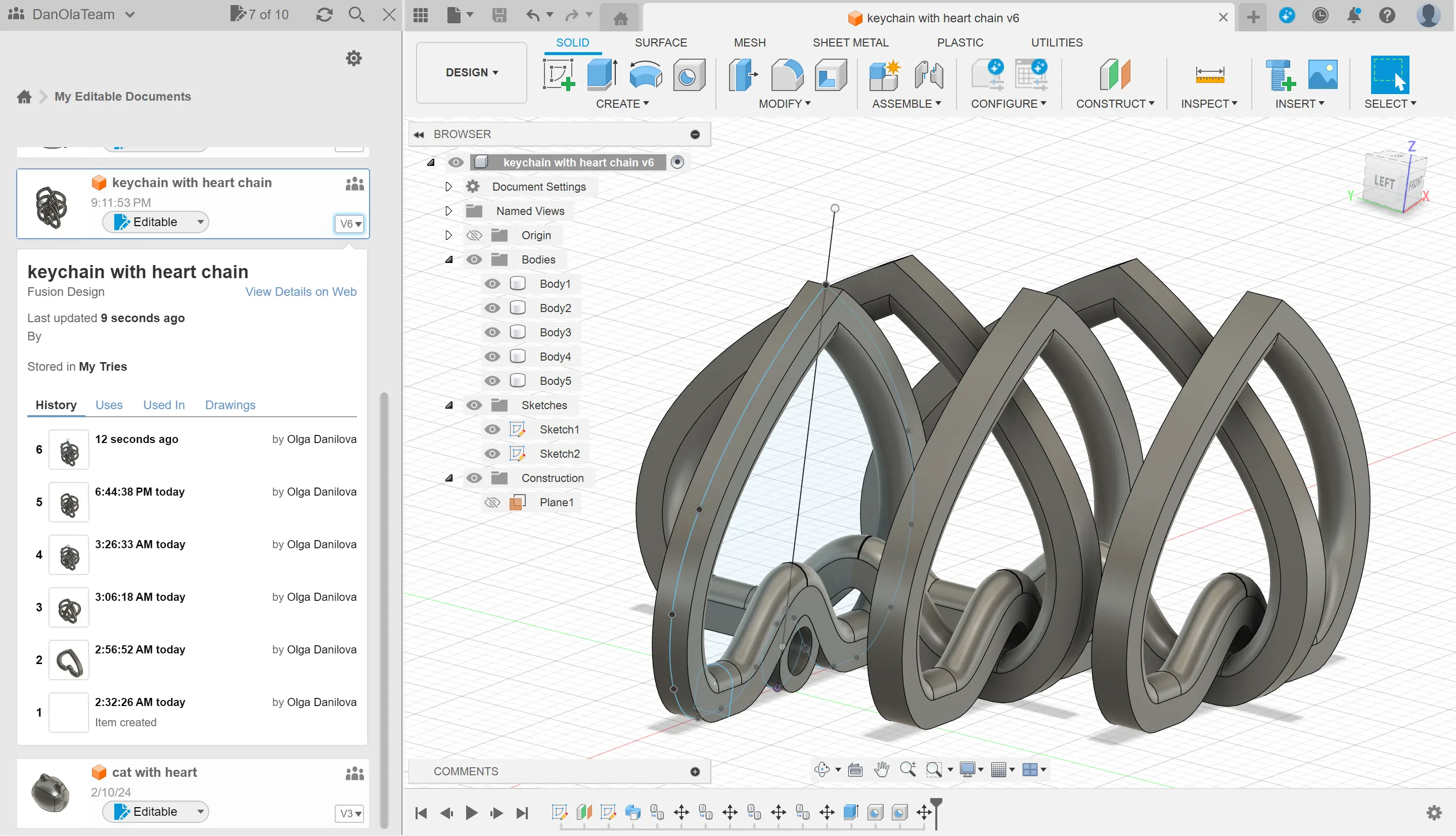
Task: Hide Body2 using its eye icon
Action: [x=492, y=308]
